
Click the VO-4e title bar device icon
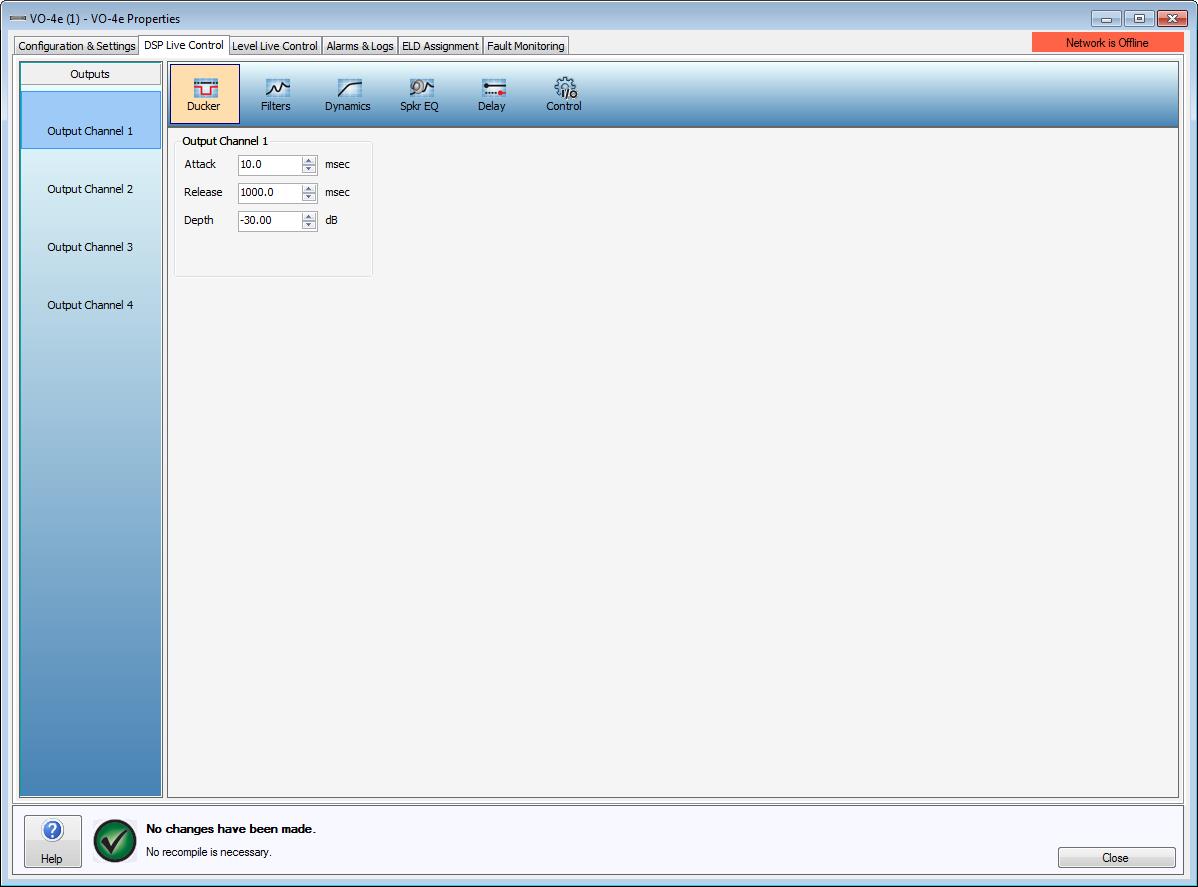pos(18,18)
